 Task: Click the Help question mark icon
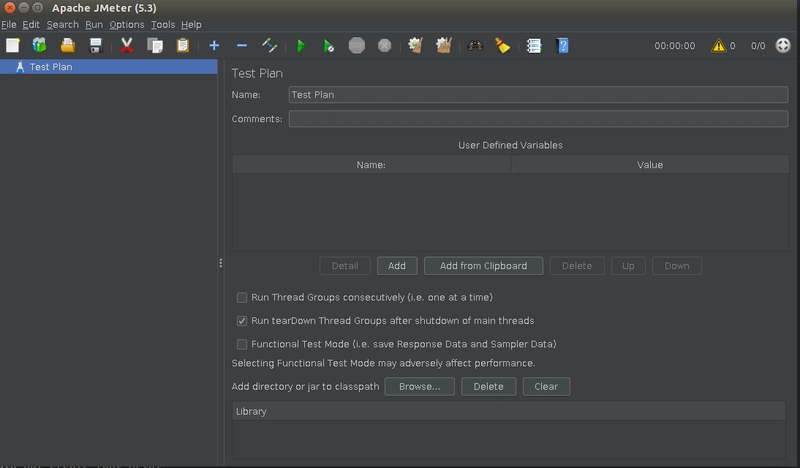562,46
